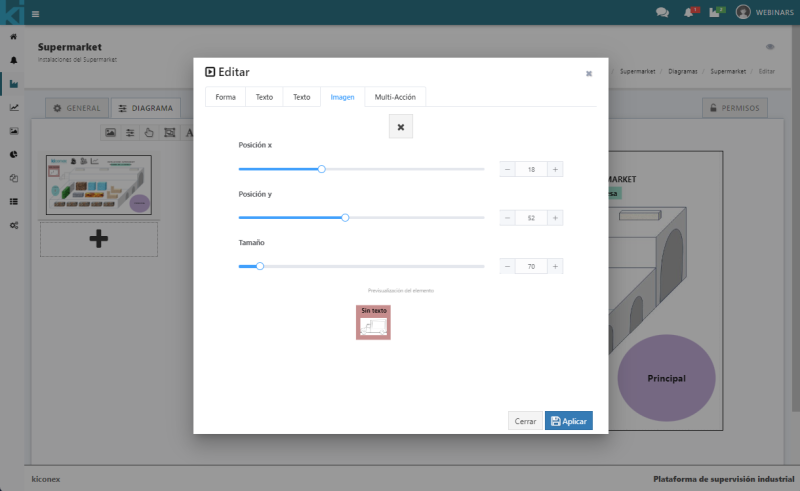Image resolution: width=800 pixels, height=491 pixels.
Task: Go to the home icon in the sidebar
Action: pyautogui.click(x=13, y=37)
